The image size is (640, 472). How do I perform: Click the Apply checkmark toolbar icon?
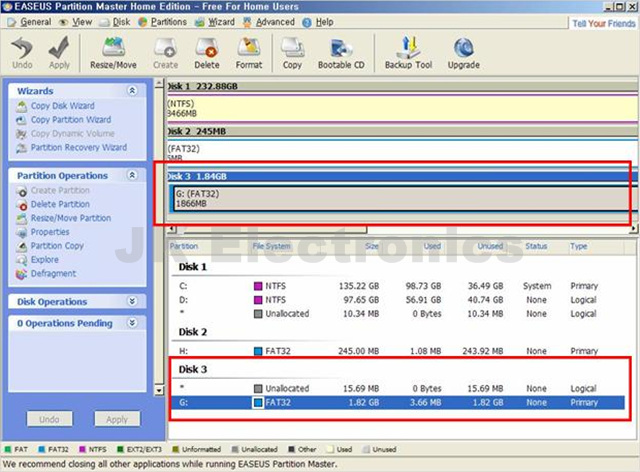pos(59,53)
